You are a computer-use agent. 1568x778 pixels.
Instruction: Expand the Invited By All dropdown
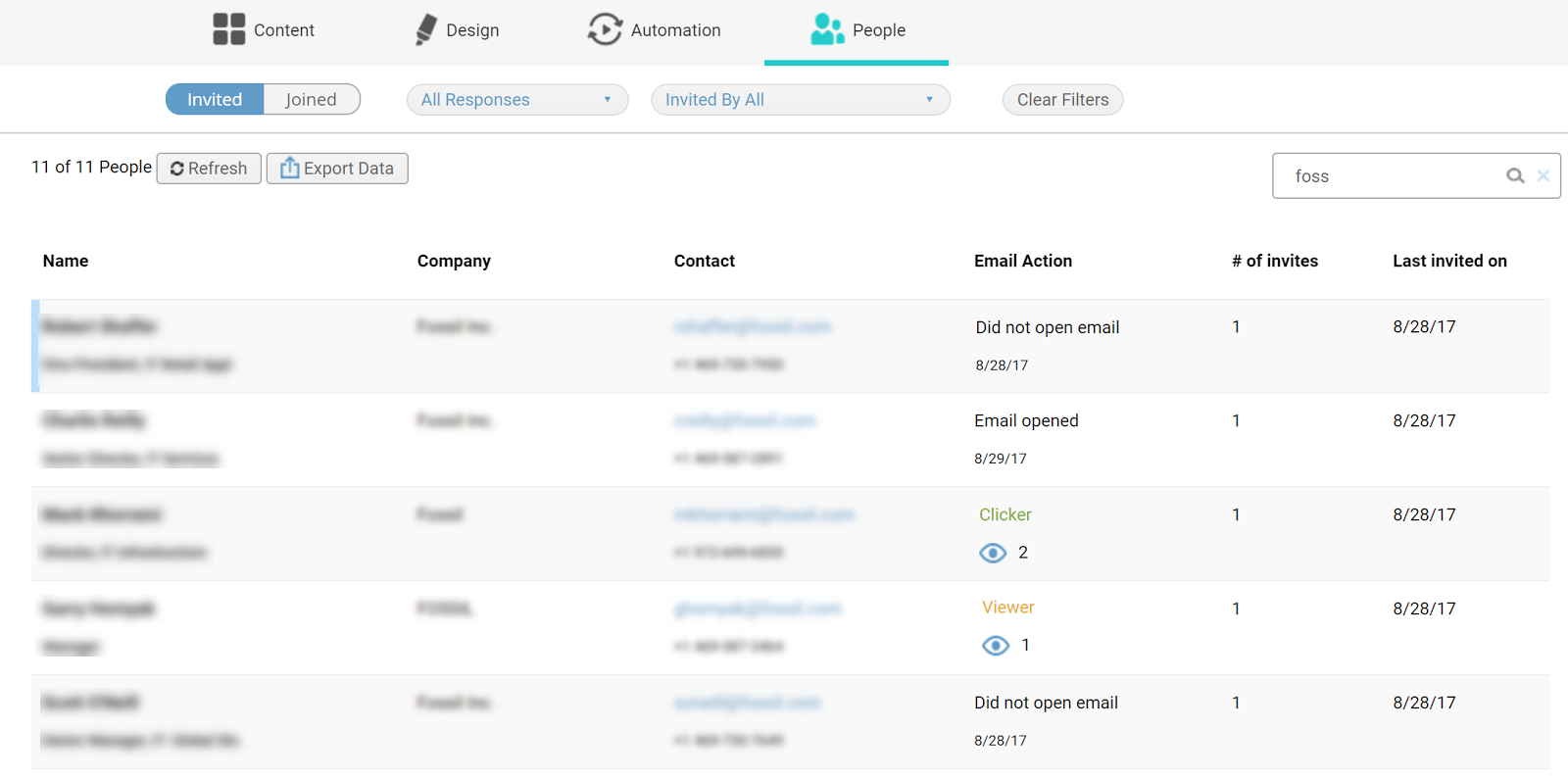coord(800,100)
